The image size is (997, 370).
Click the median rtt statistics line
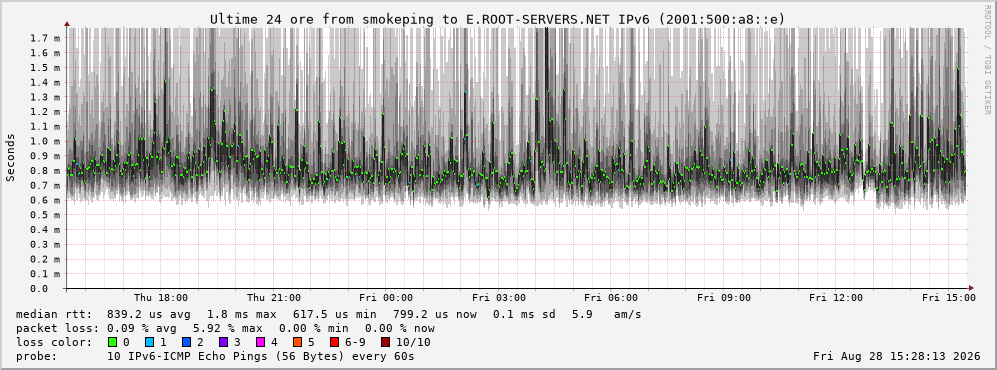[329, 315]
